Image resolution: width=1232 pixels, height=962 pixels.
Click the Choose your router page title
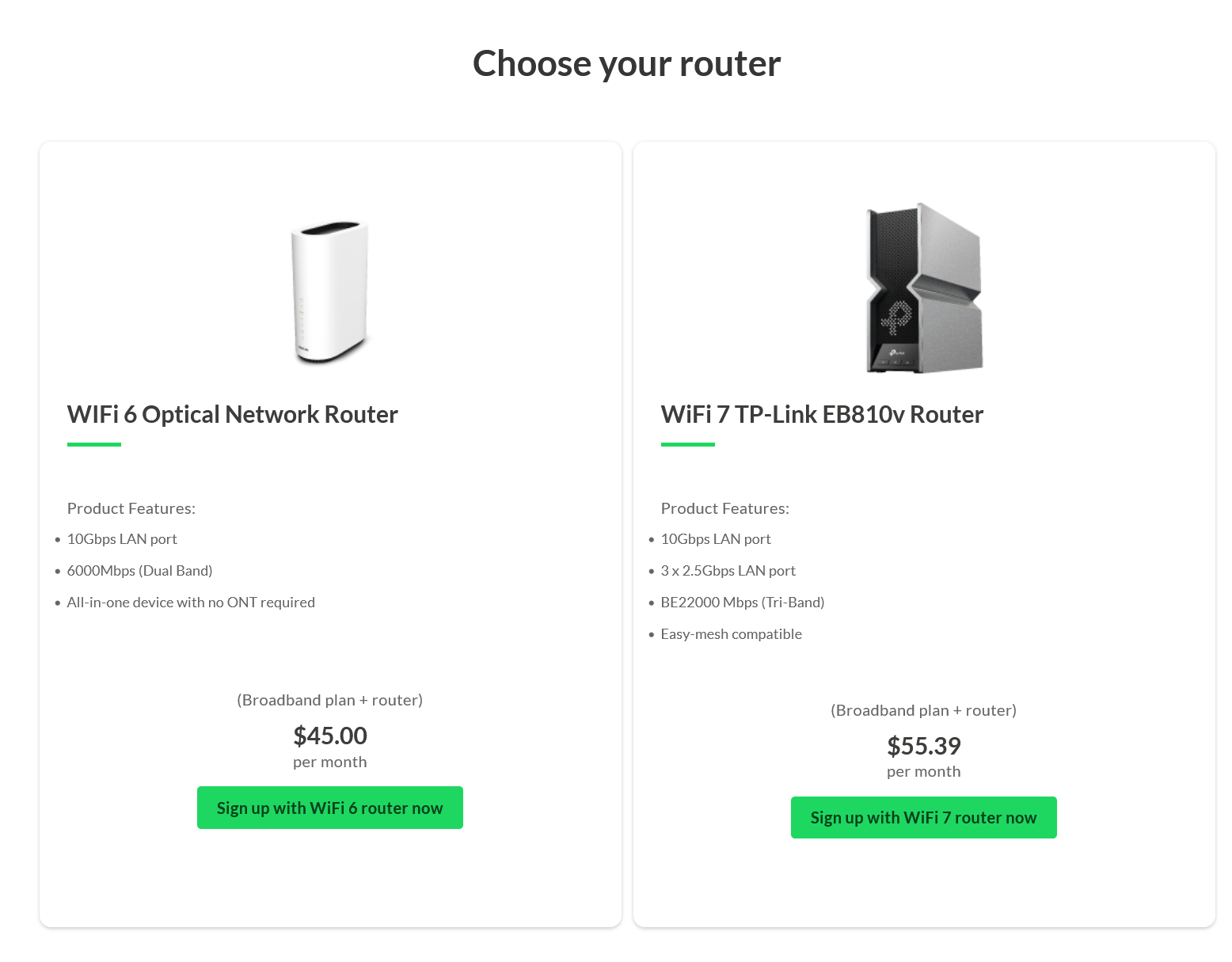point(626,63)
